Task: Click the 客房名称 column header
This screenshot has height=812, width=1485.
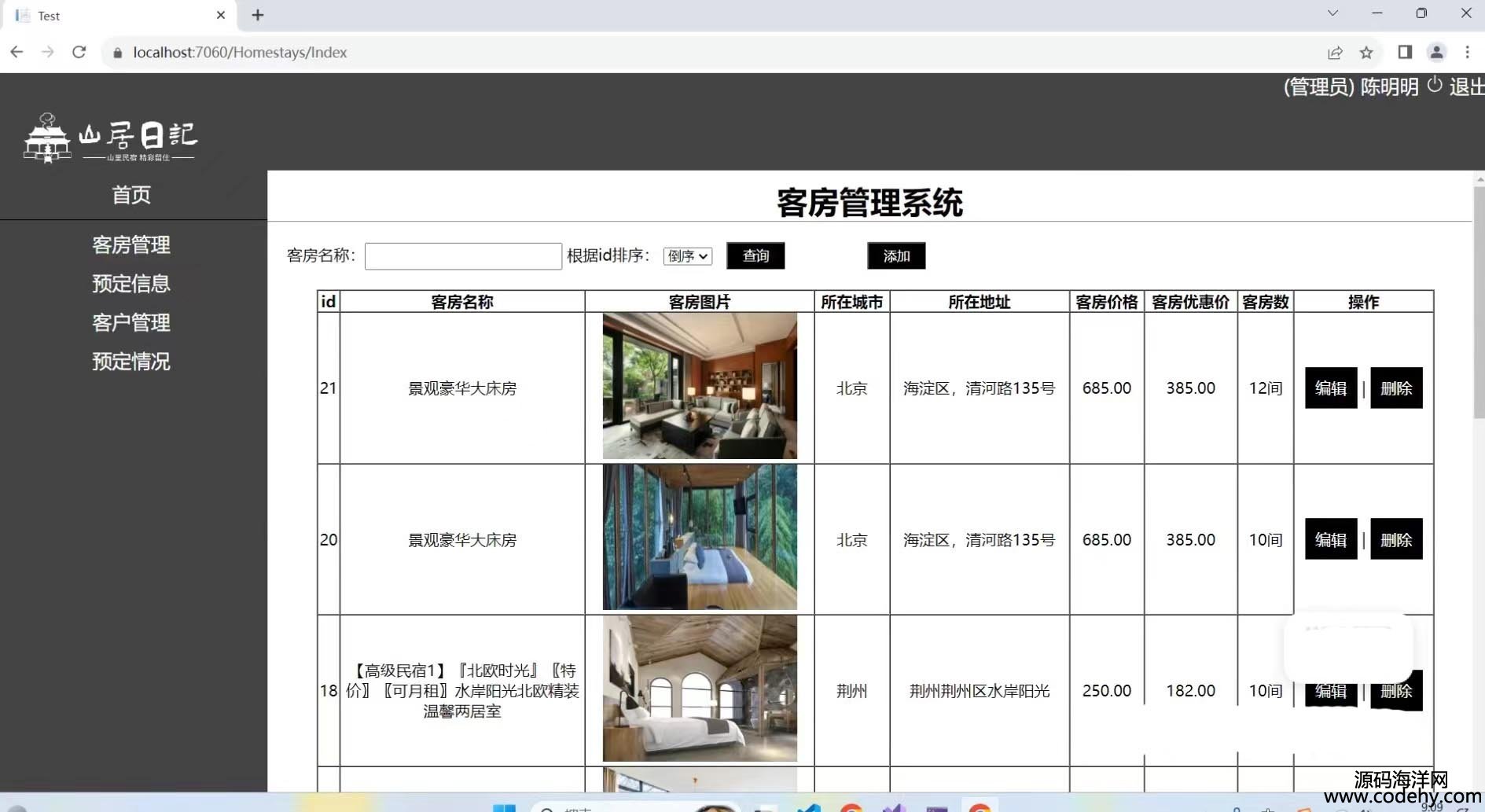Action: 462,302
